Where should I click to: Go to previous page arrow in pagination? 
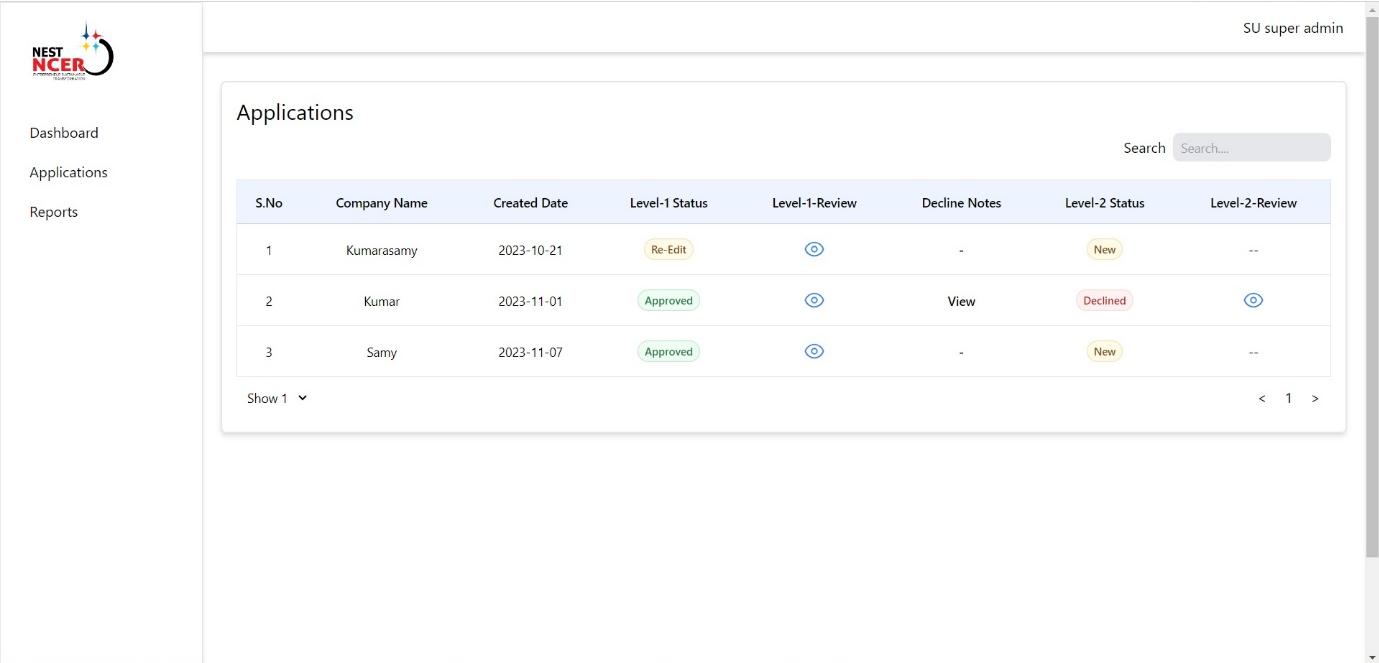pyautogui.click(x=1262, y=398)
